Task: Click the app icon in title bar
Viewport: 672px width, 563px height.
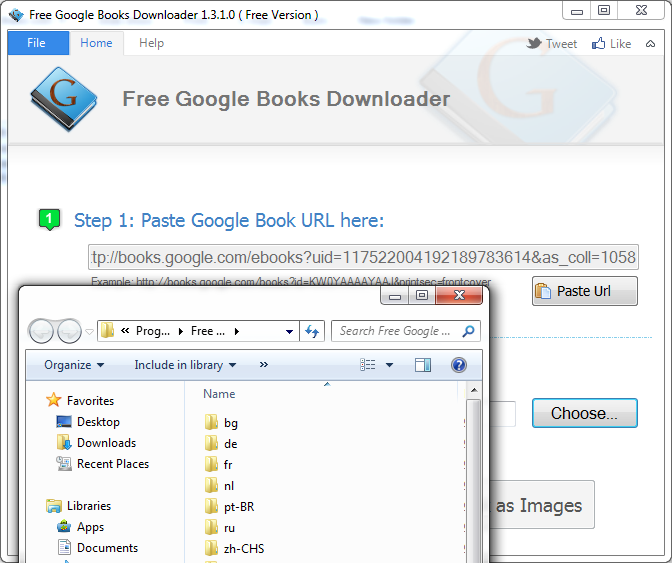Action: pos(16,15)
